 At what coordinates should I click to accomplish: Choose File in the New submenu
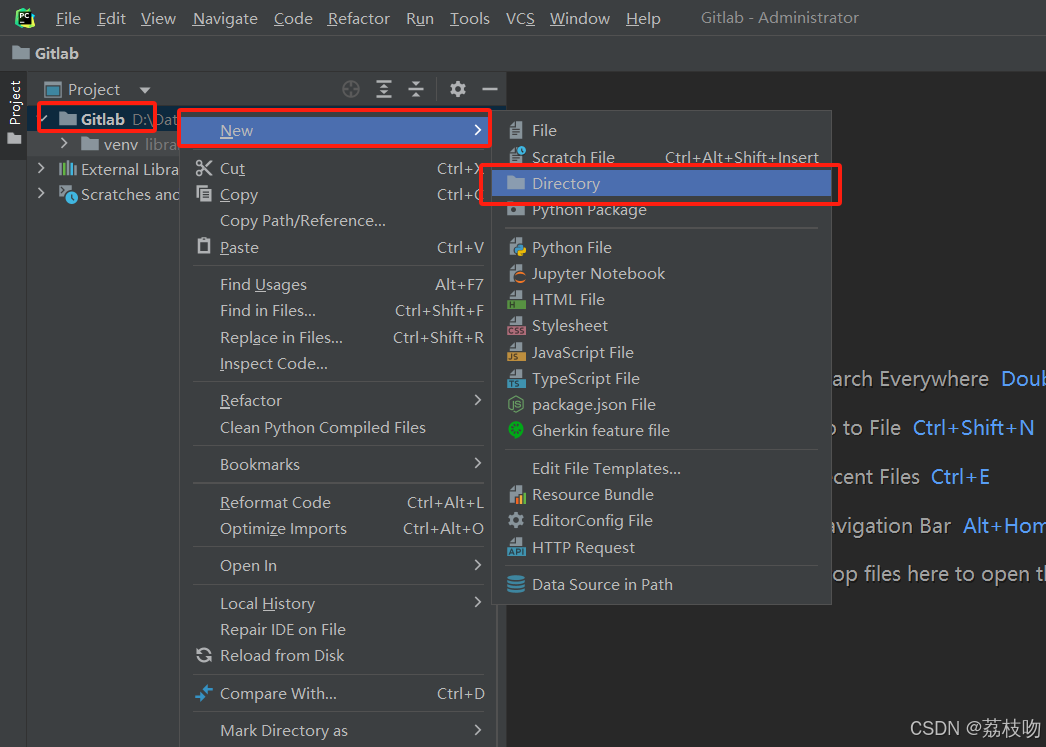[661, 130]
